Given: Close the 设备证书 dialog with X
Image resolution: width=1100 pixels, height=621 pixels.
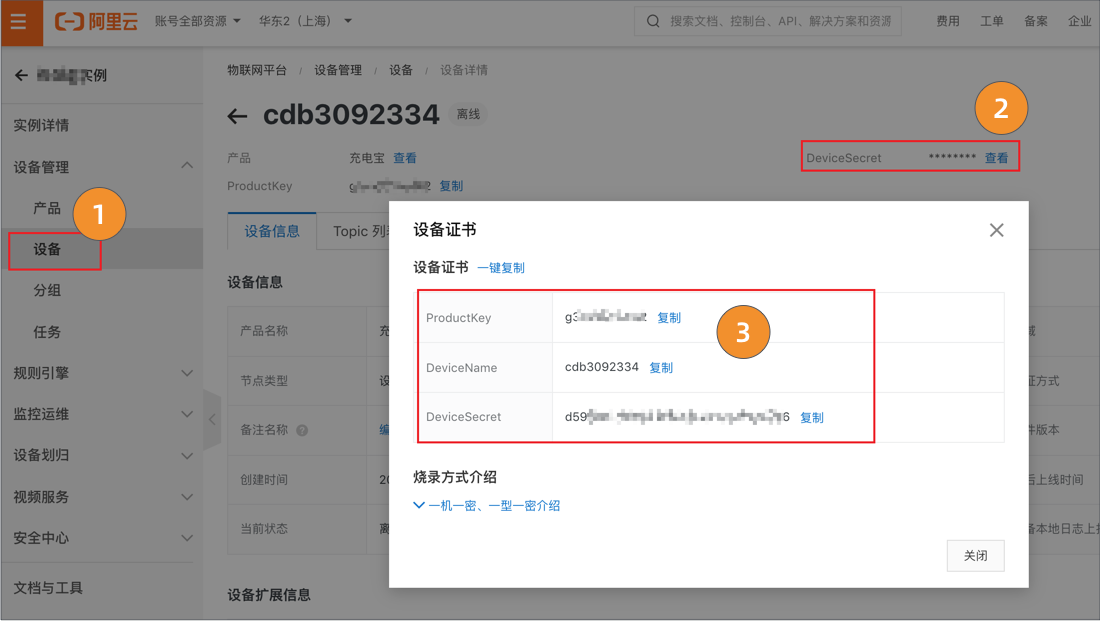Looking at the screenshot, I should (996, 230).
